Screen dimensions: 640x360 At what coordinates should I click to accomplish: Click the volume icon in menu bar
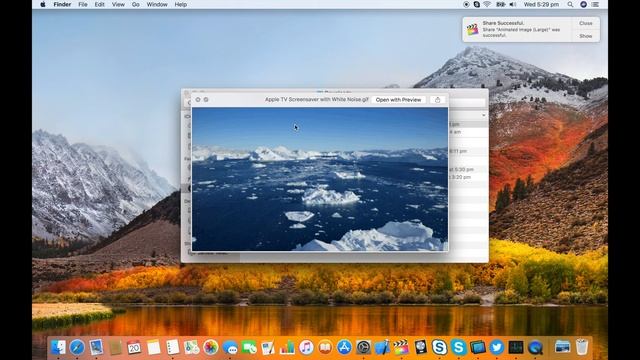[x=513, y=4]
